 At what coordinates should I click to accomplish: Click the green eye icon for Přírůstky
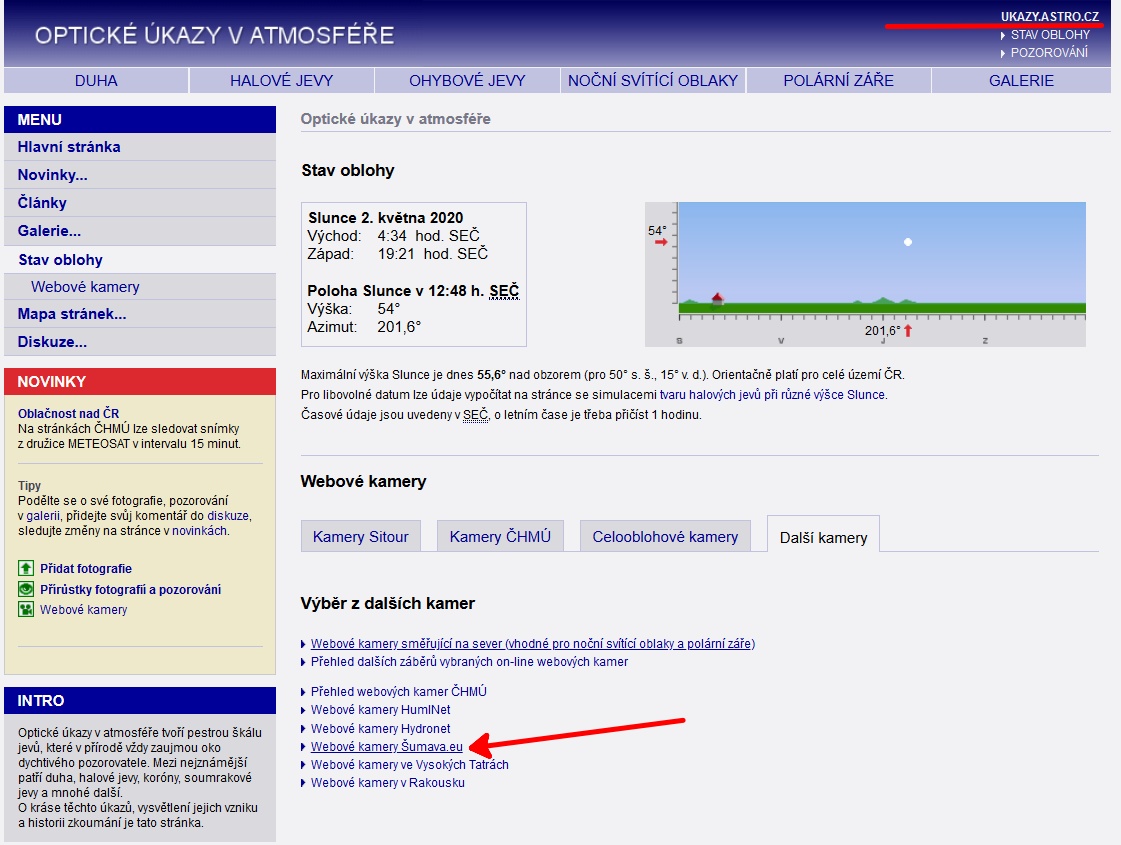pyautogui.click(x=26, y=589)
